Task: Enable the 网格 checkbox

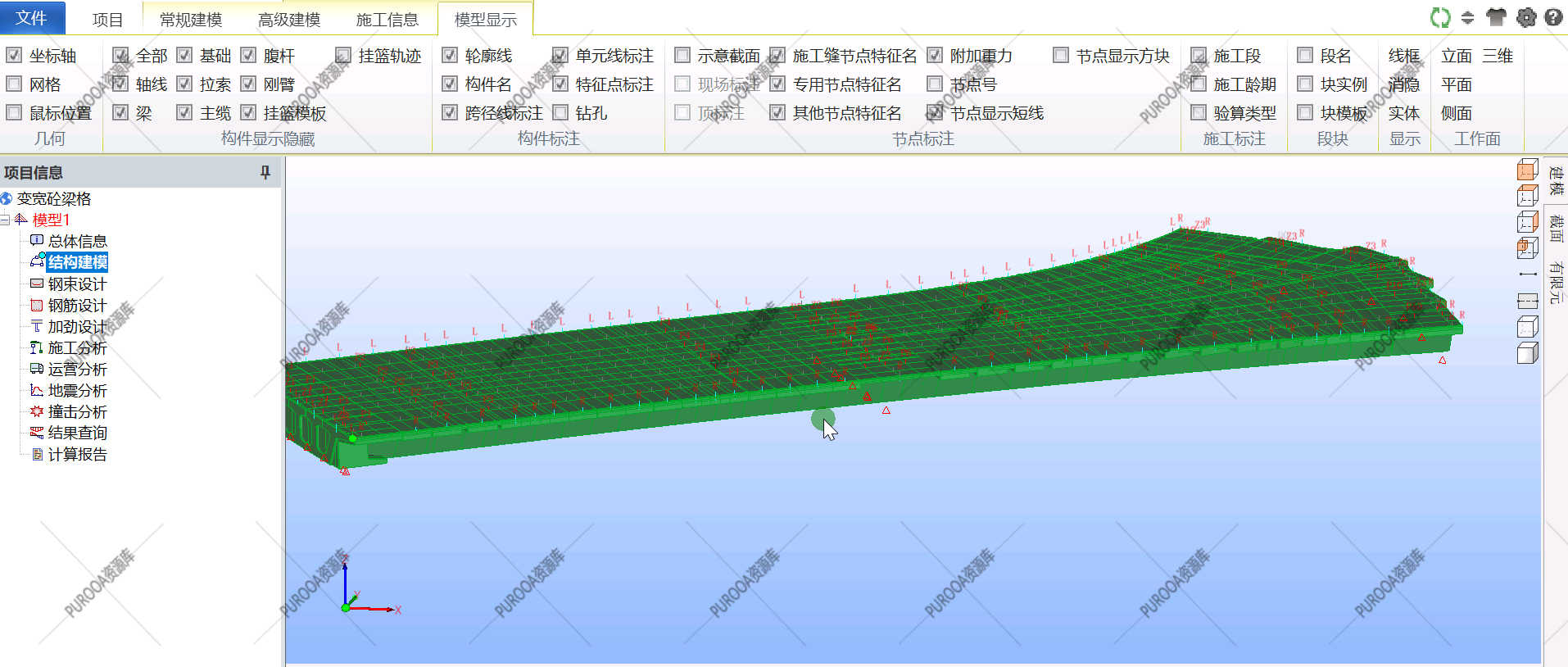Action: point(14,84)
